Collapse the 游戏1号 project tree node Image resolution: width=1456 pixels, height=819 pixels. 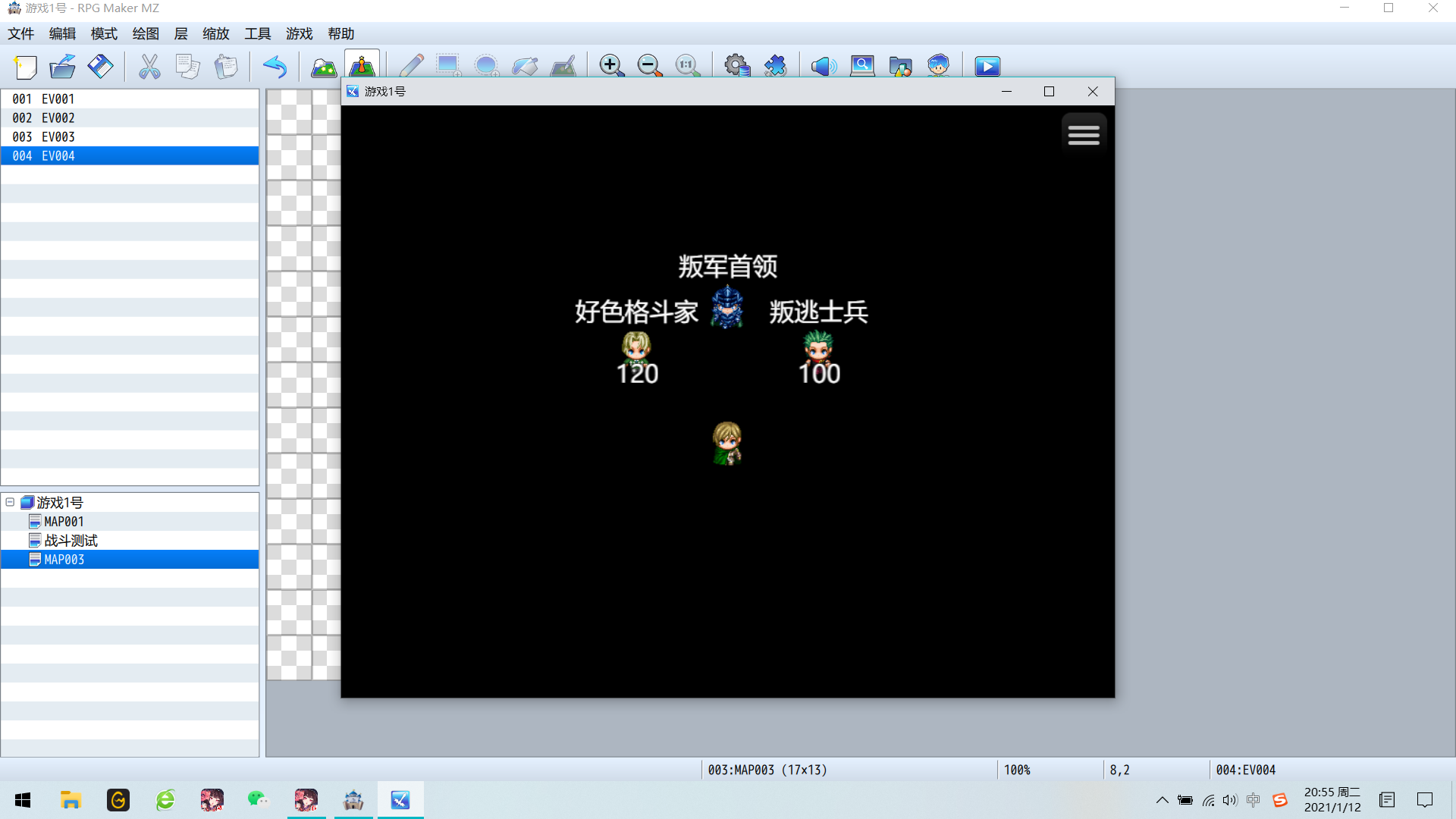coord(10,502)
